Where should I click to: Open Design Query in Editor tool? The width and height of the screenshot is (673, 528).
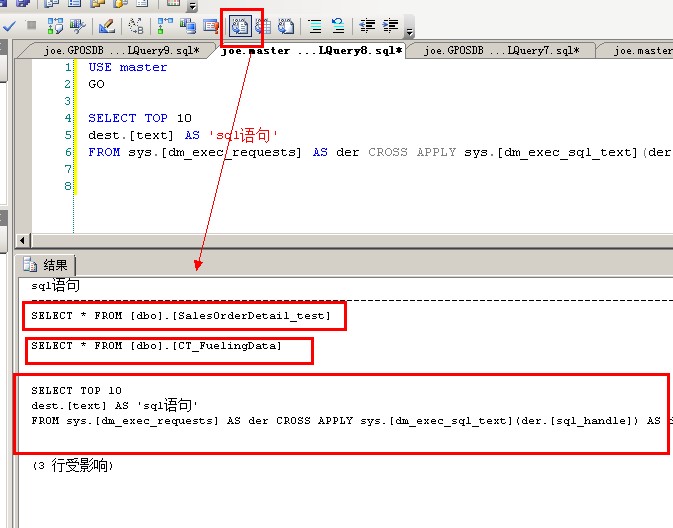[x=107, y=26]
